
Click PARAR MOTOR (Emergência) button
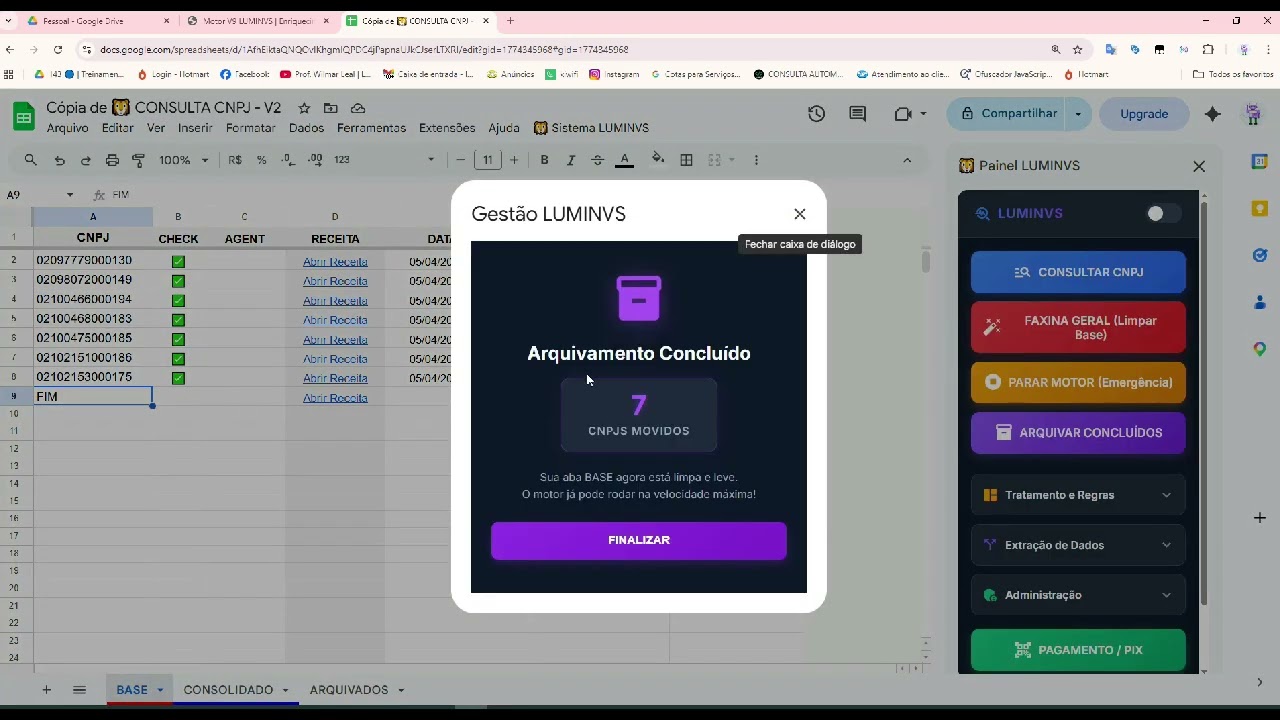point(1078,383)
